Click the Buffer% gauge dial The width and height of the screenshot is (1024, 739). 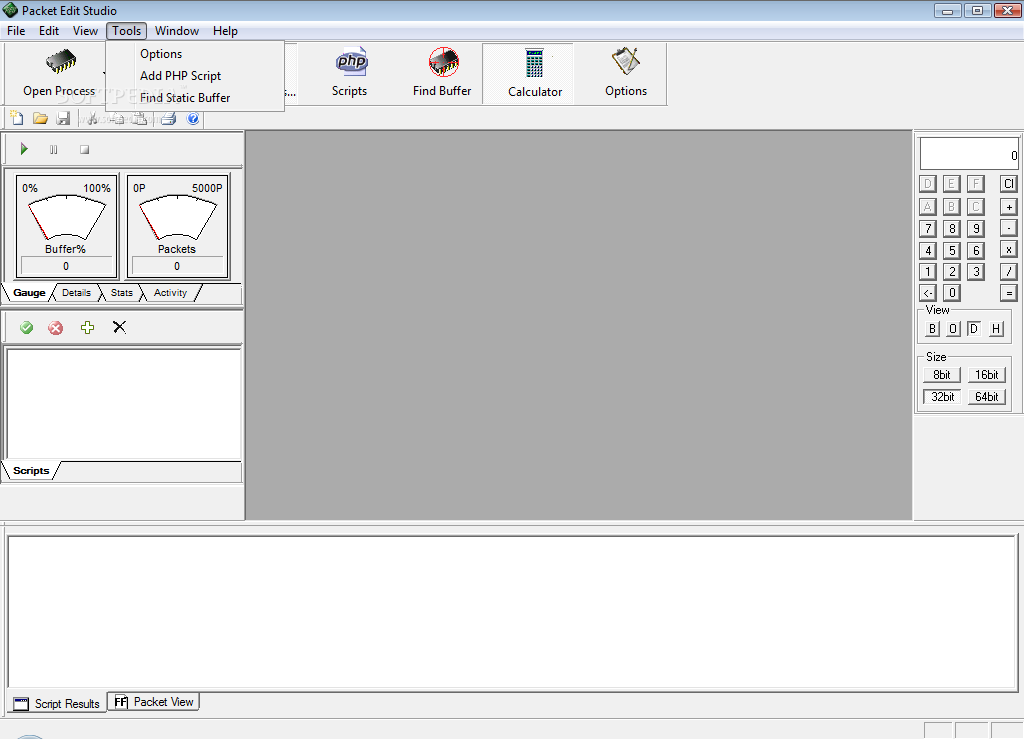[x=66, y=217]
